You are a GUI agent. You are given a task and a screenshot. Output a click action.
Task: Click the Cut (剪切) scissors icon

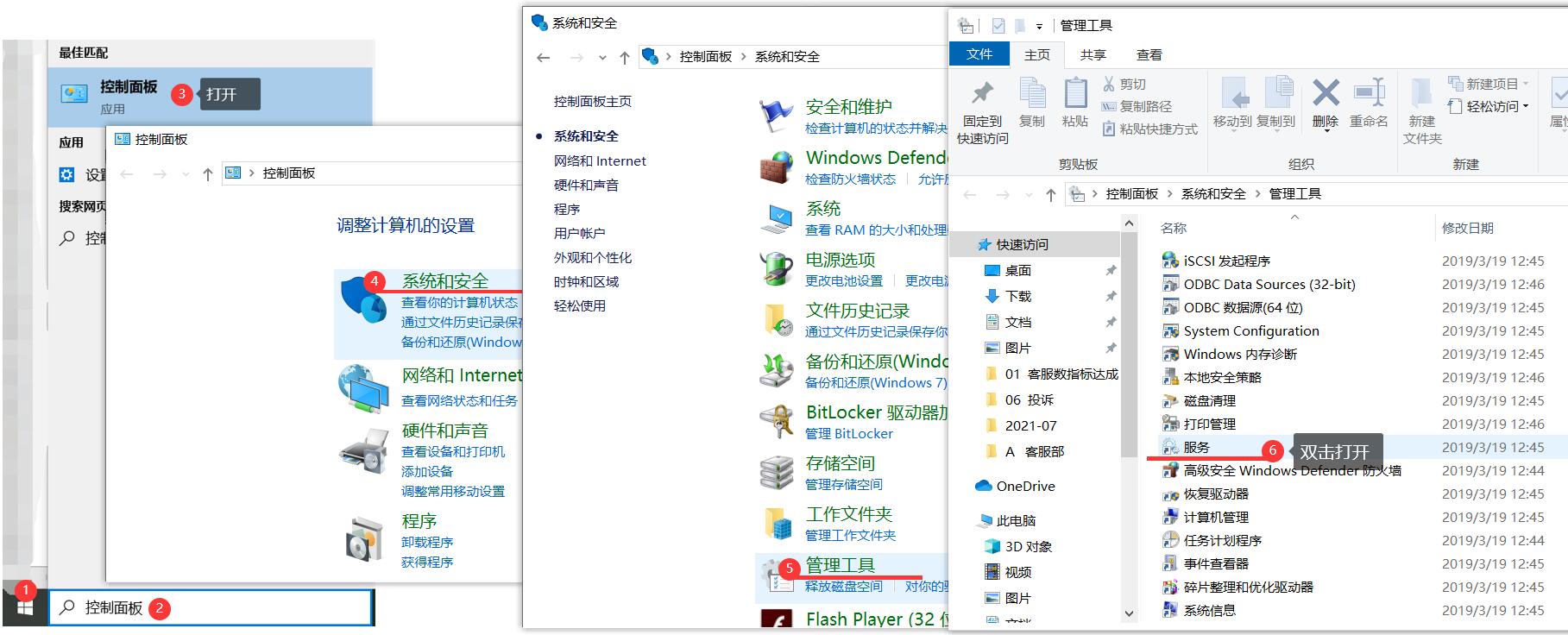click(1109, 84)
